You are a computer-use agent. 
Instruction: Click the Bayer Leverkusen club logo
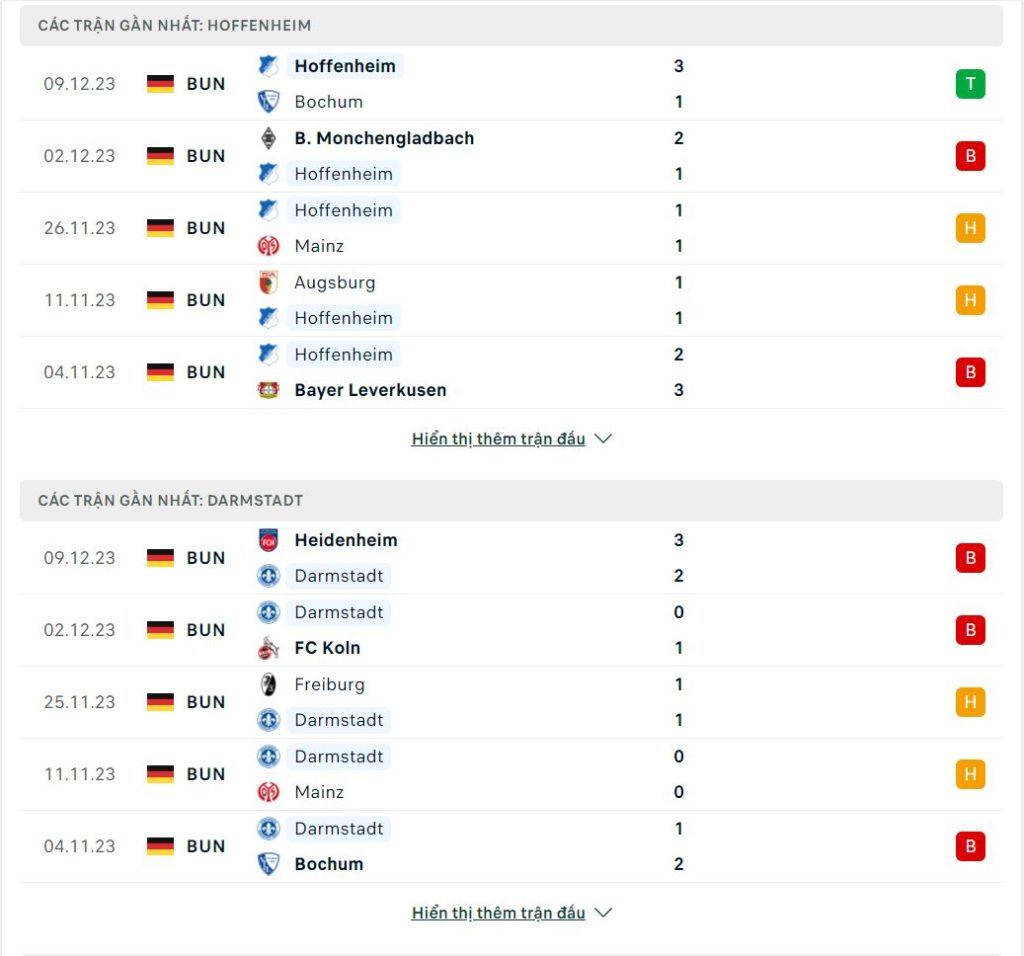pos(268,390)
